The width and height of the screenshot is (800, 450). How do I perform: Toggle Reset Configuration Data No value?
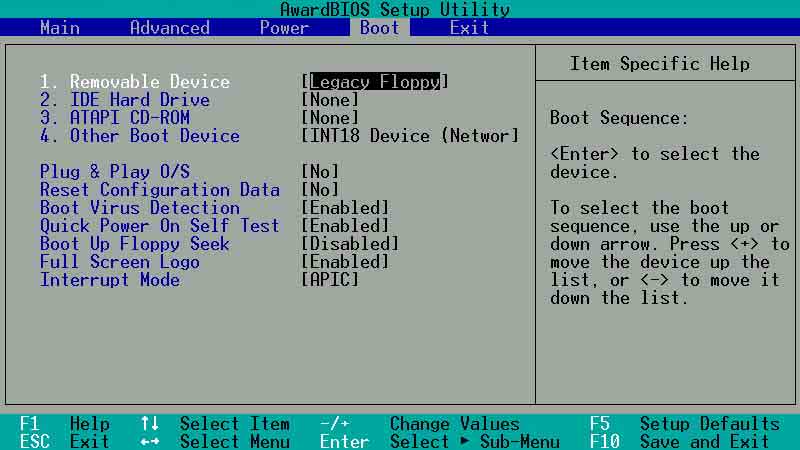coord(320,190)
